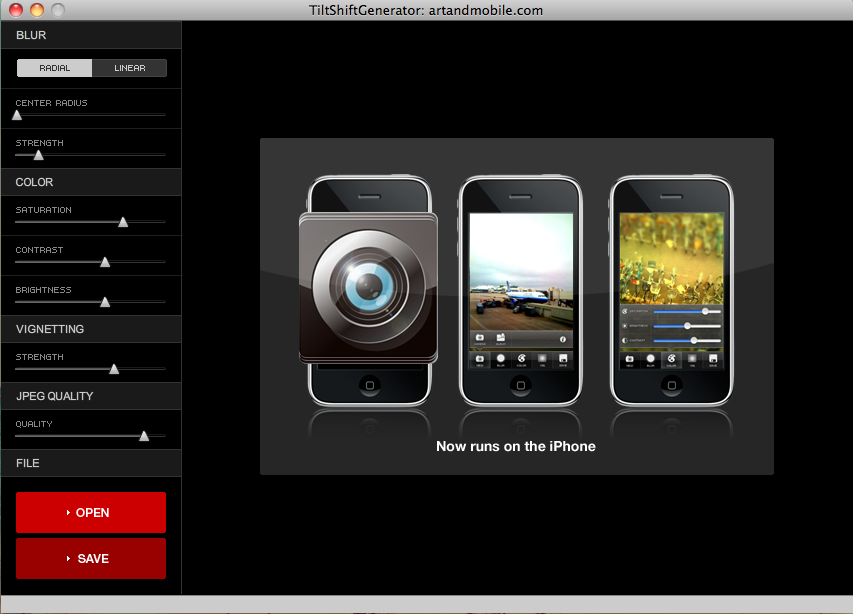
Task: Click the Saturation slider handle
Action: 123,222
